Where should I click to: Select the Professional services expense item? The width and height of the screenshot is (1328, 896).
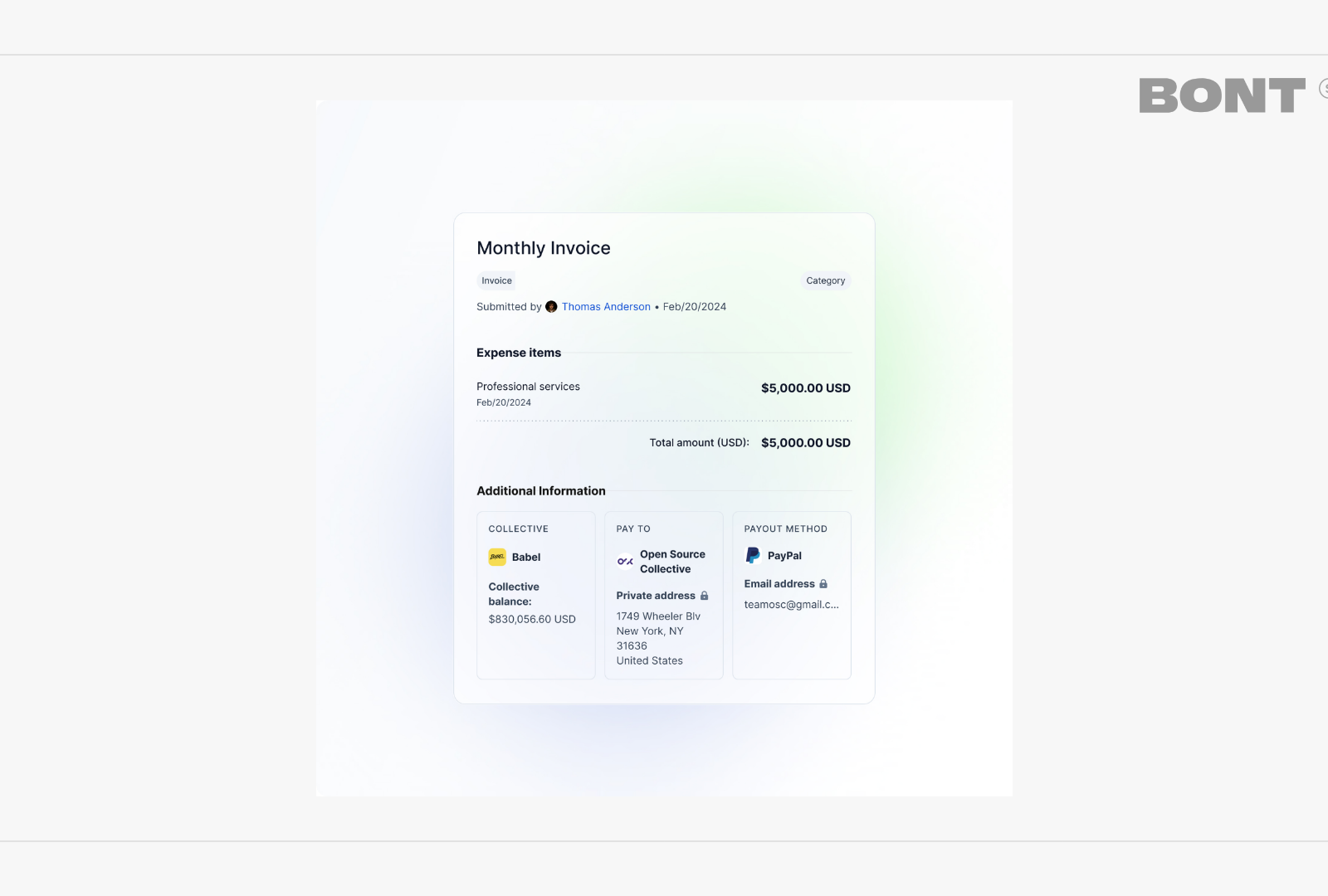pos(528,386)
